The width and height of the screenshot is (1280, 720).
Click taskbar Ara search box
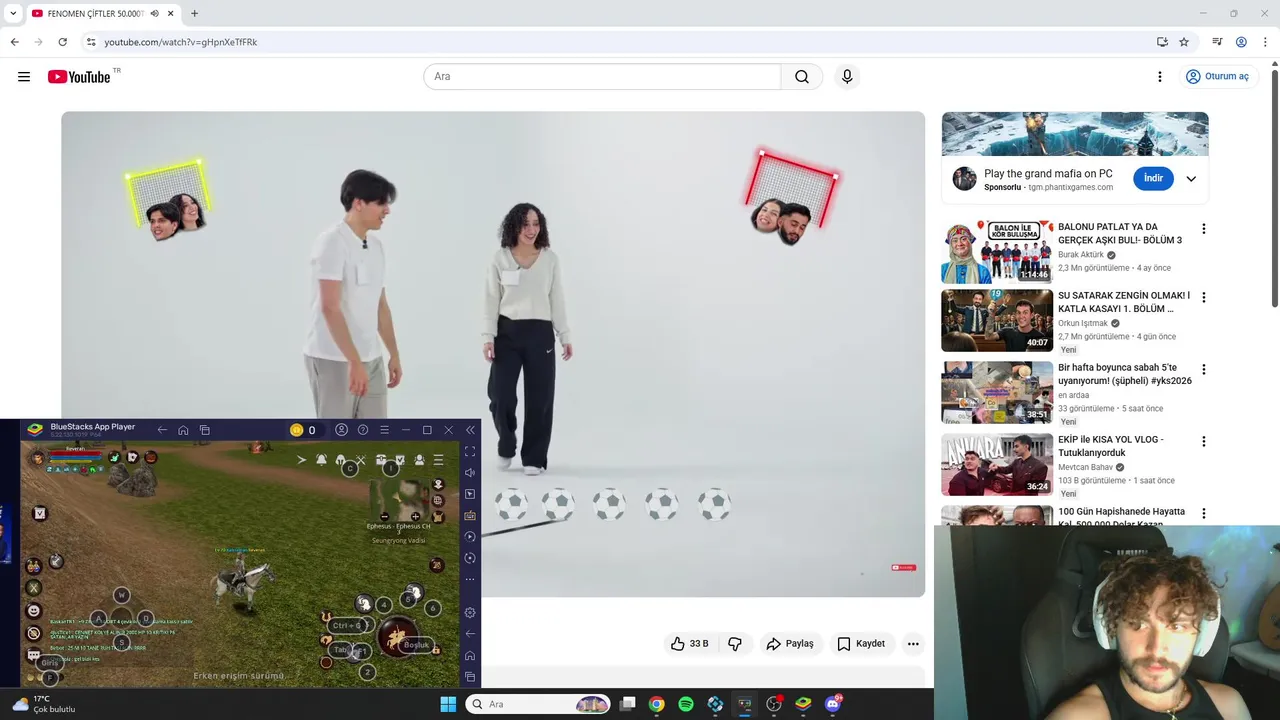[539, 704]
